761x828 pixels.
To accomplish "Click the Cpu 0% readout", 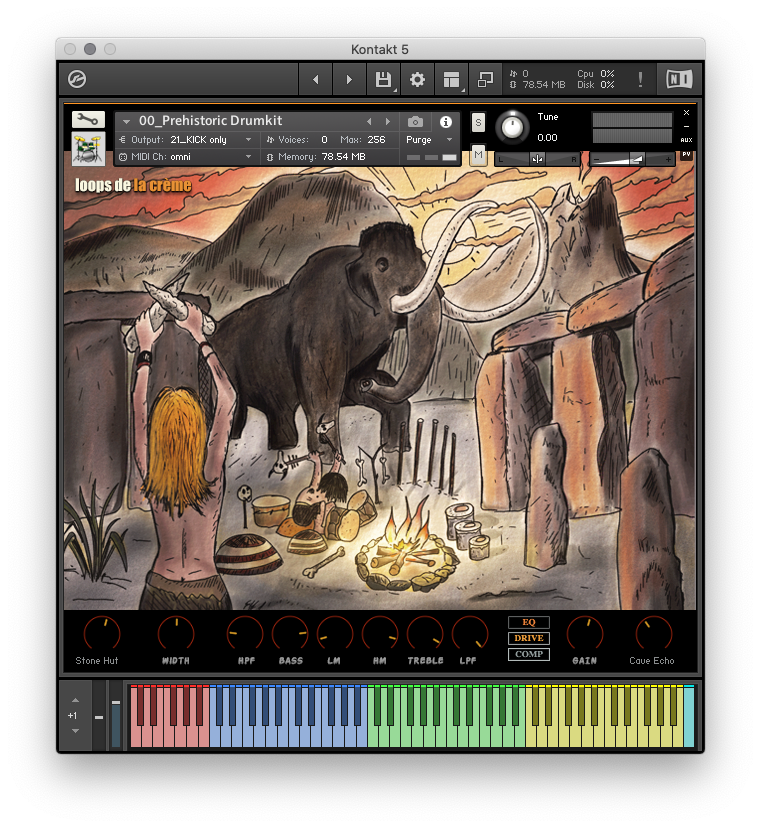I will click(x=596, y=73).
